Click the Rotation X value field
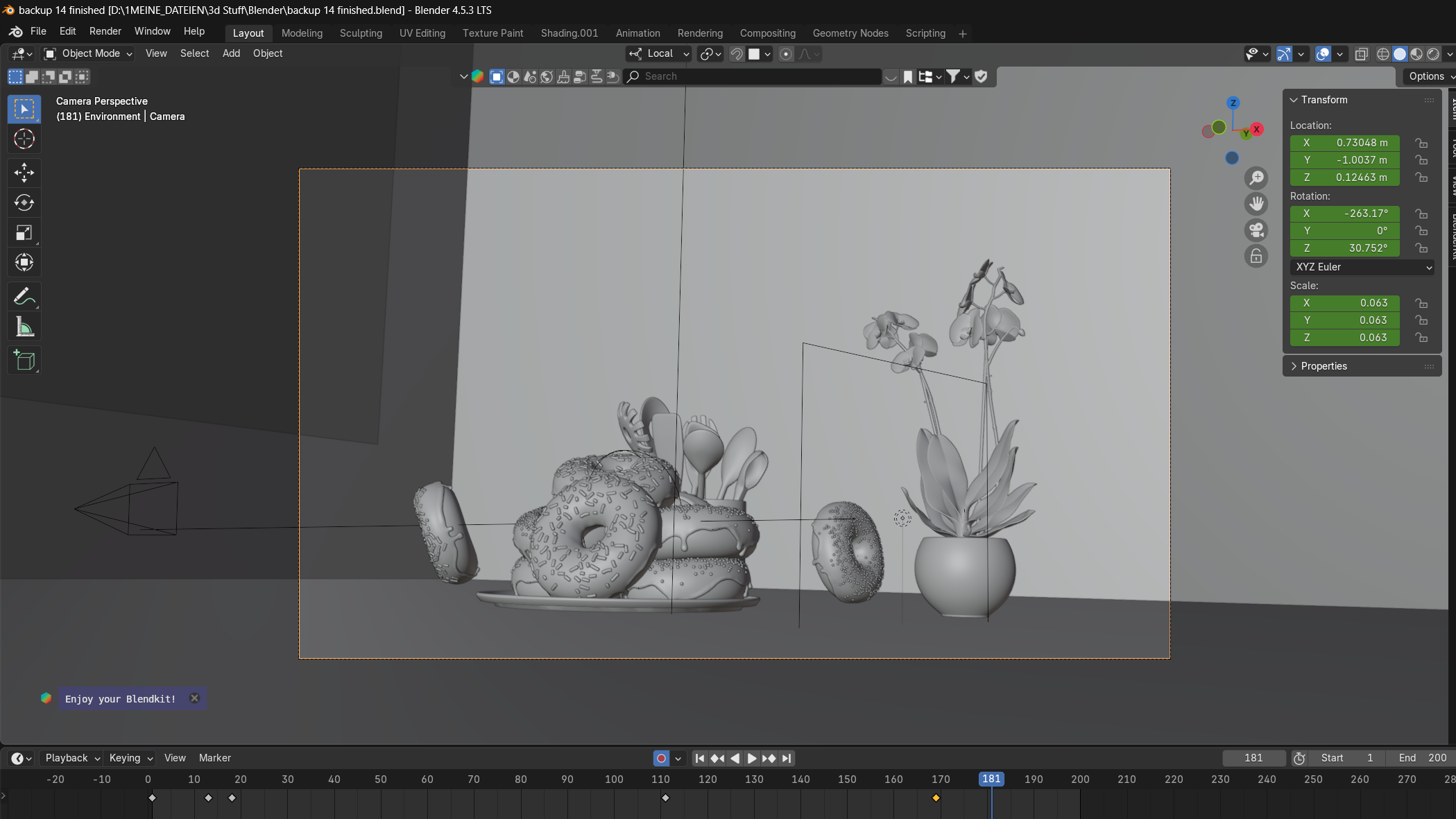 1344,214
